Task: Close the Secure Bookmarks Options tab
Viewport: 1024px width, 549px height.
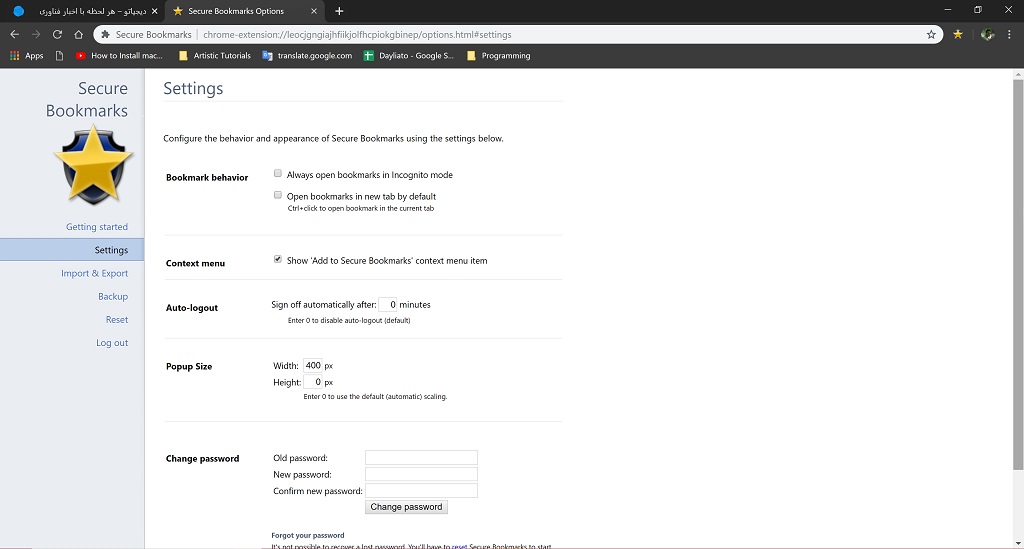Action: (313, 11)
